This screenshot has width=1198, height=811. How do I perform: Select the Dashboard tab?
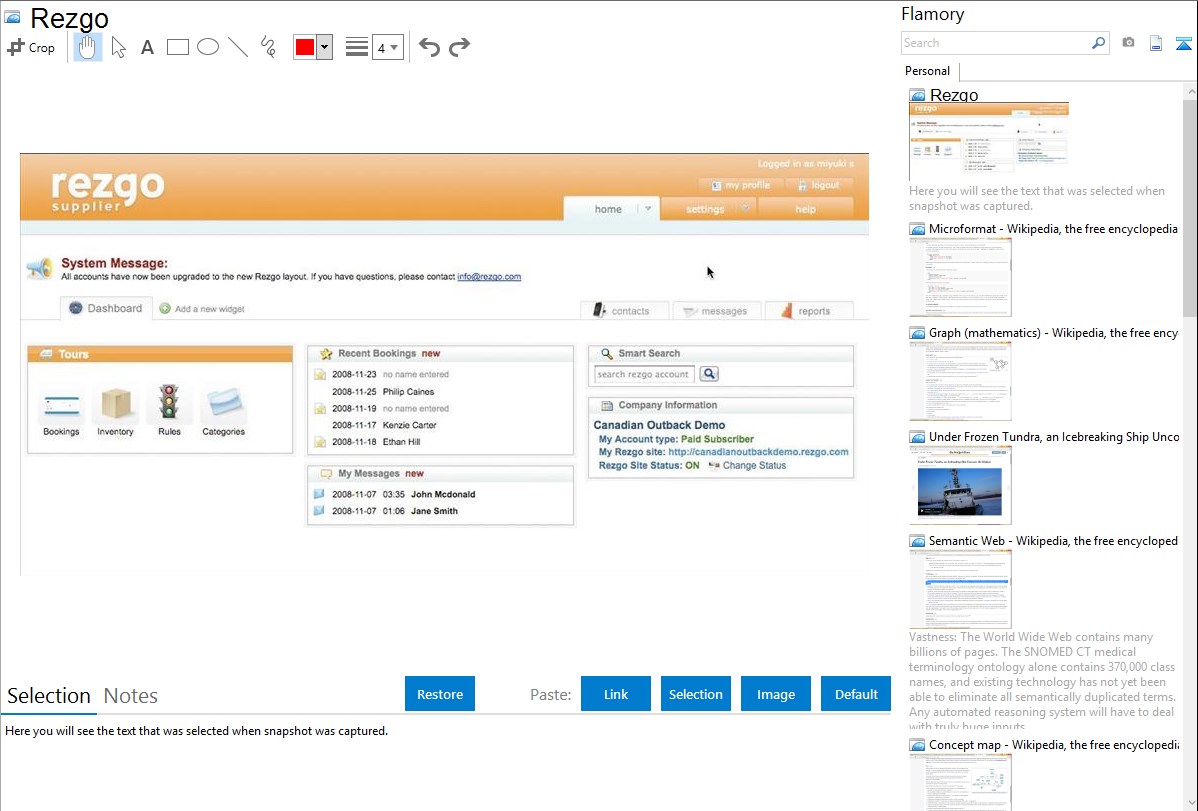(x=106, y=308)
